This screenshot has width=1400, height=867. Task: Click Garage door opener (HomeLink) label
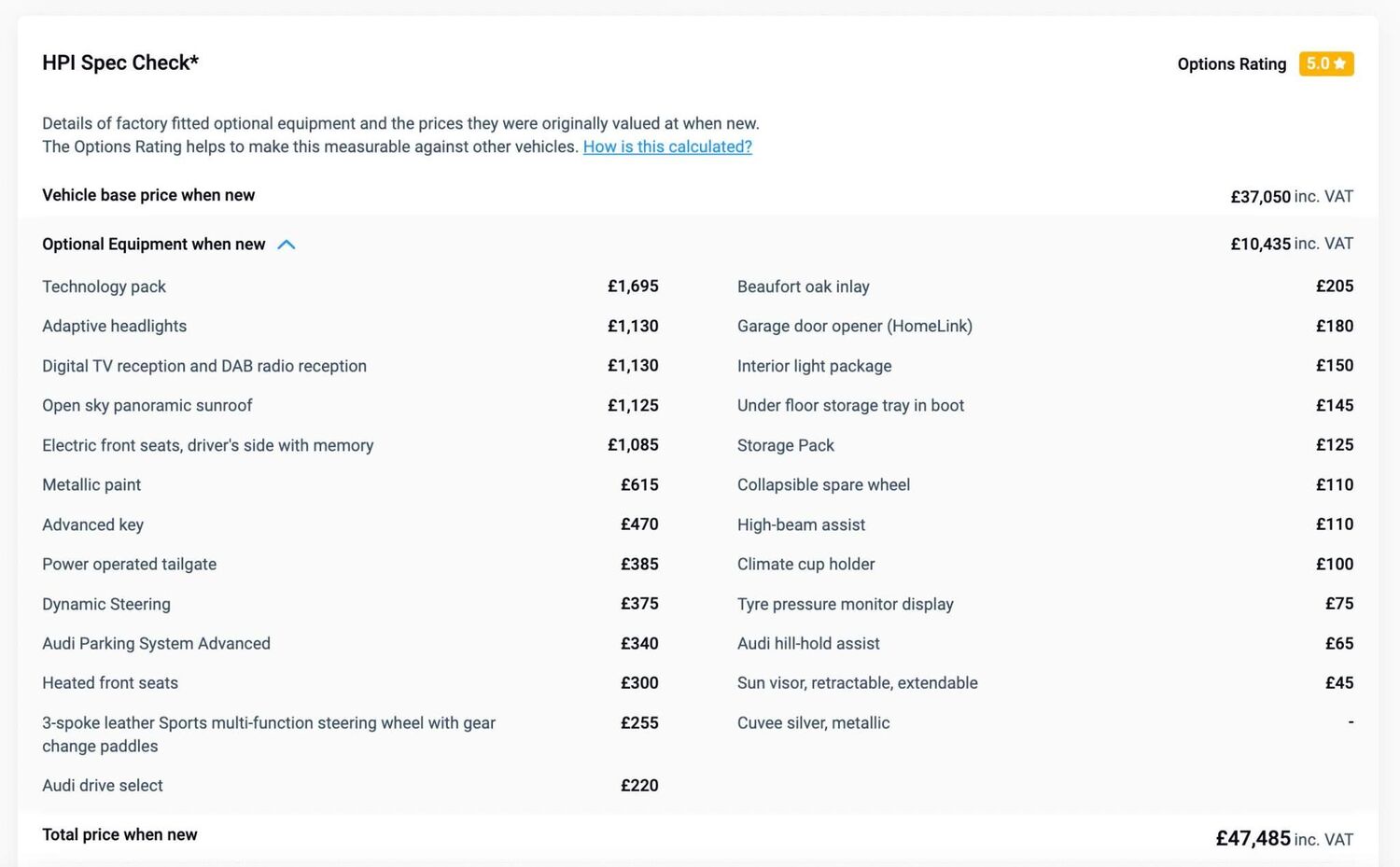pos(854,326)
